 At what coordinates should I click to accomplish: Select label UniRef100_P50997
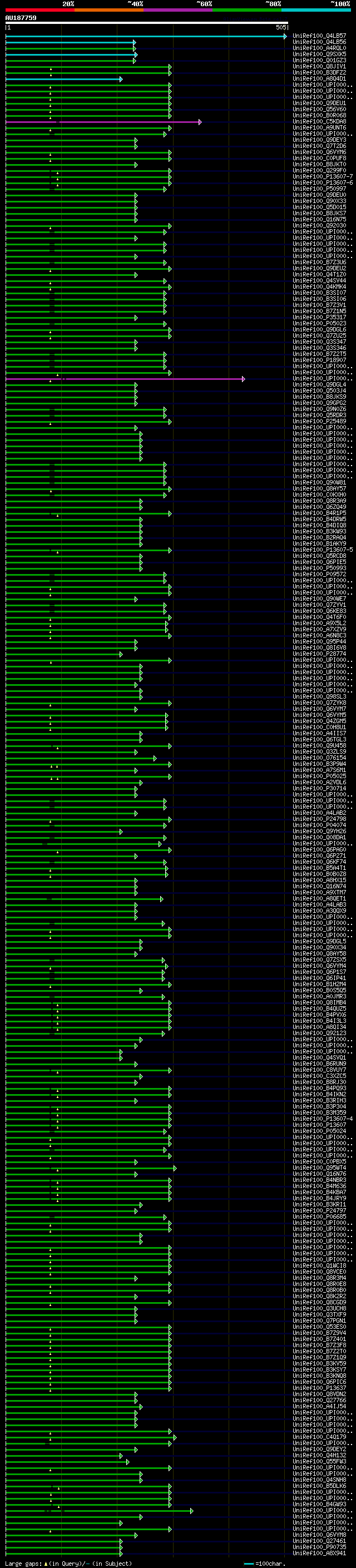(319, 189)
